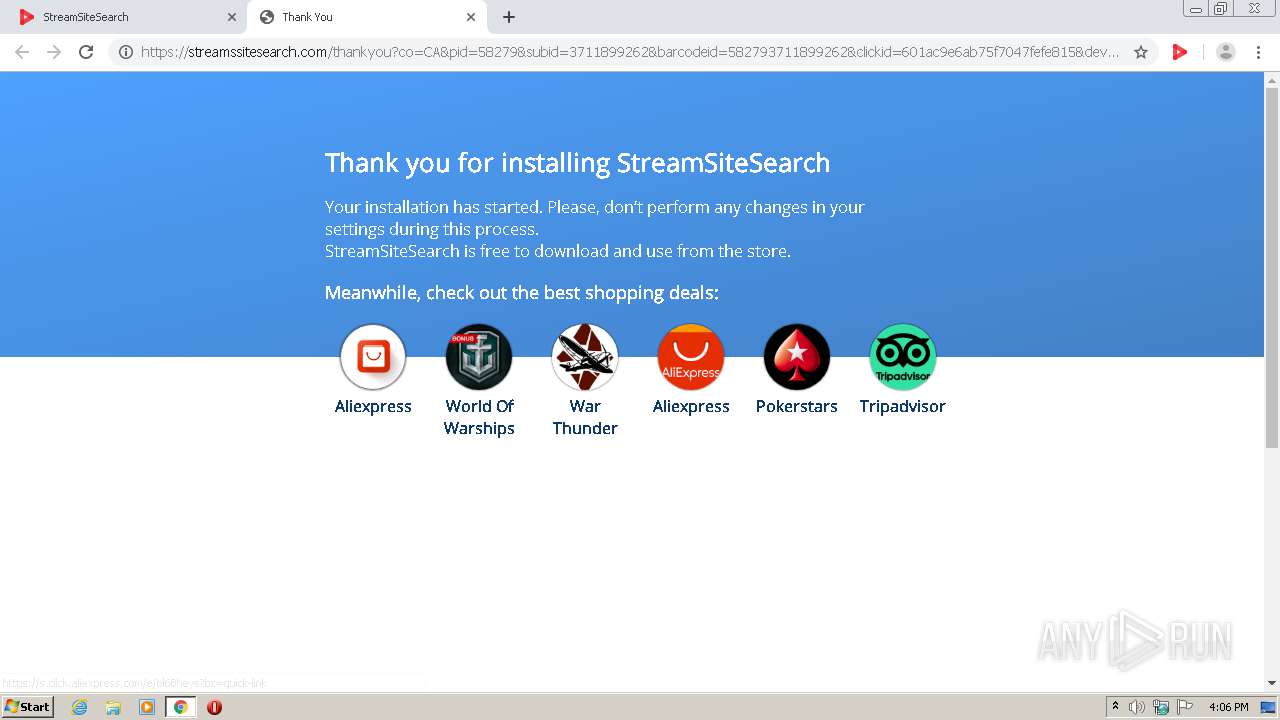Click the World Of Warships text link
This screenshot has height=720, width=1280.
coord(479,417)
